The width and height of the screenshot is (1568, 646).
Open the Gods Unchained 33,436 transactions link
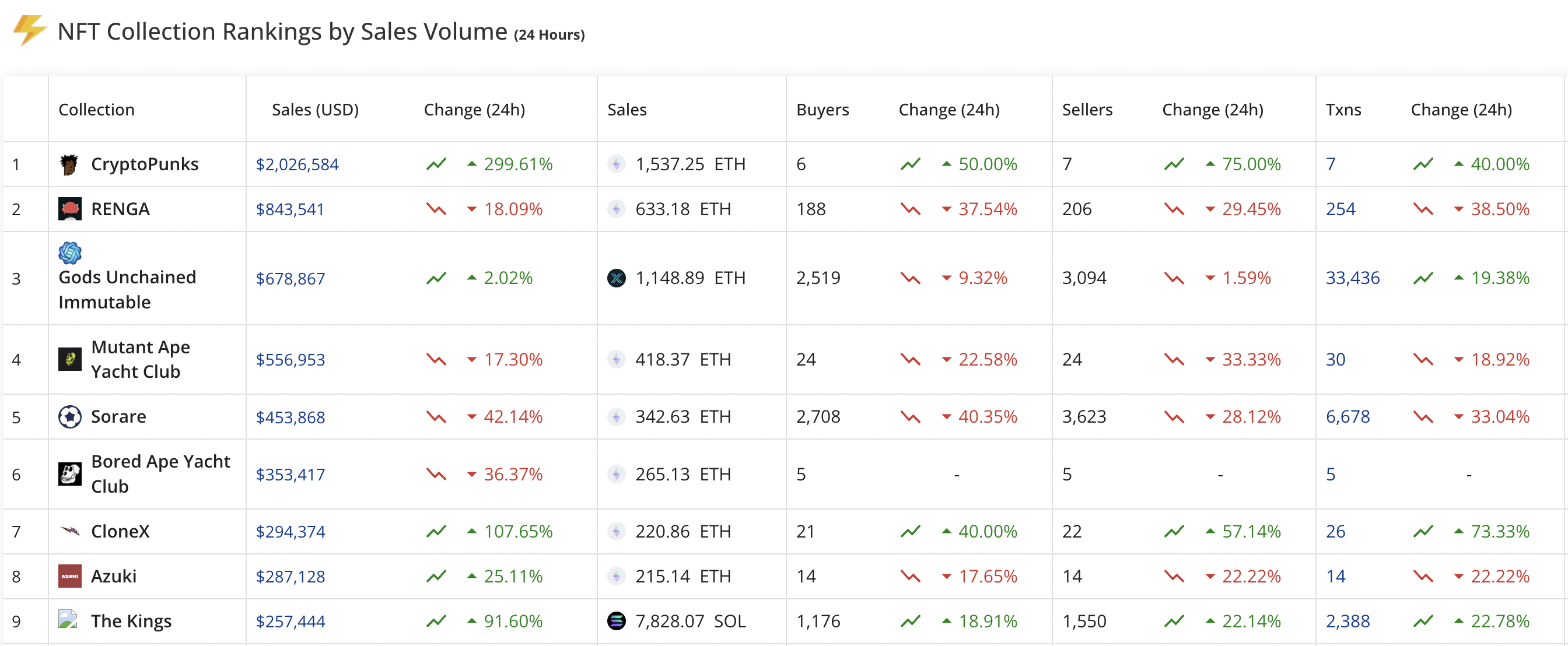tap(1352, 278)
